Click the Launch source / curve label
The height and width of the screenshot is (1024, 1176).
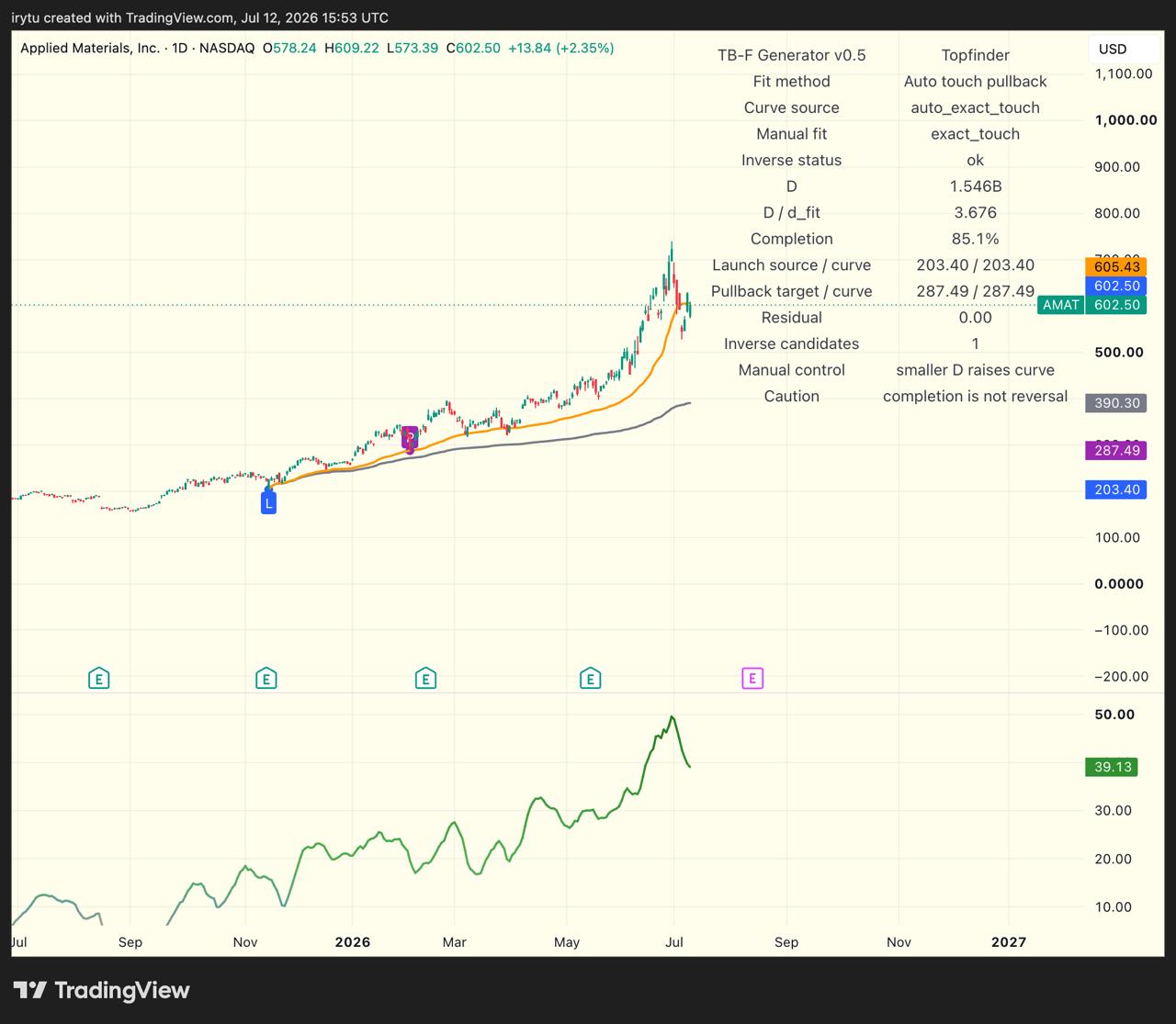[x=791, y=265]
